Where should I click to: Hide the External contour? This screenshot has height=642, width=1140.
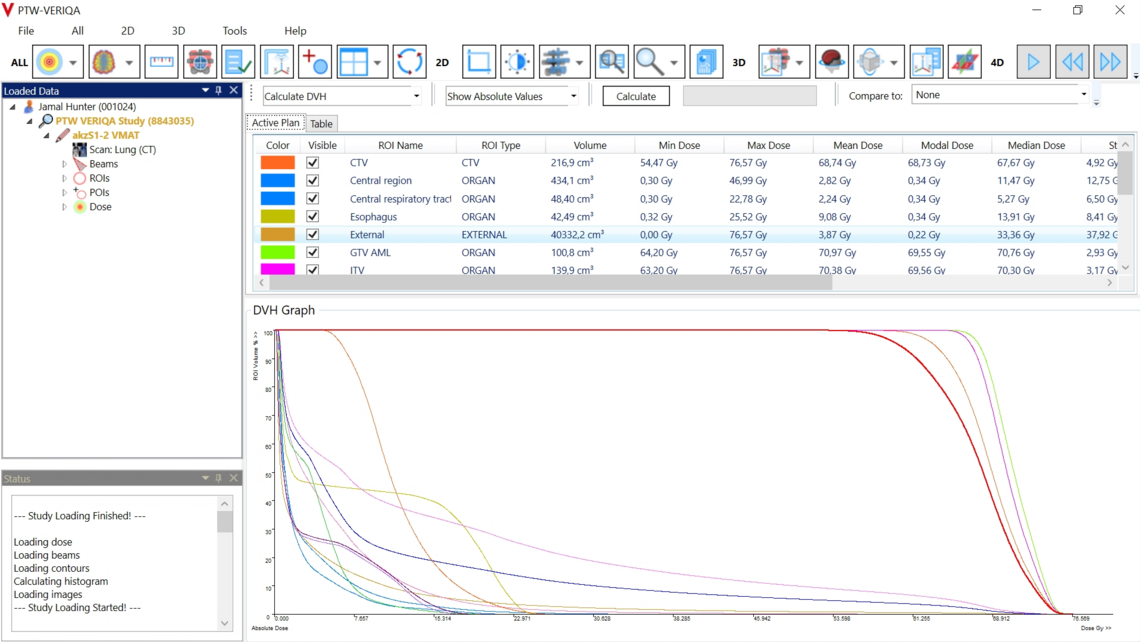click(313, 234)
